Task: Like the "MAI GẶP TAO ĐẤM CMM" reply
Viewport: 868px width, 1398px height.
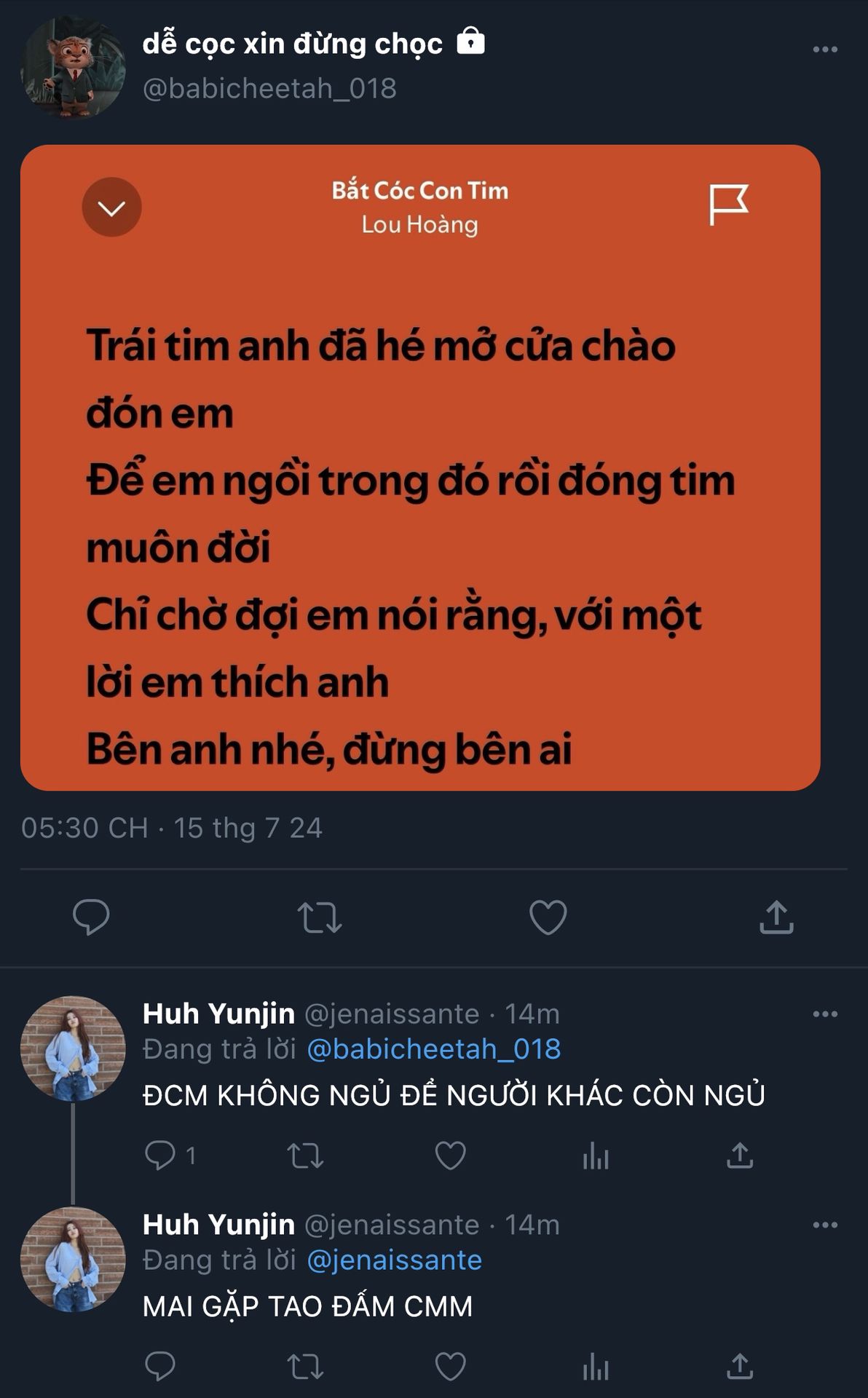Action: click(x=450, y=1367)
